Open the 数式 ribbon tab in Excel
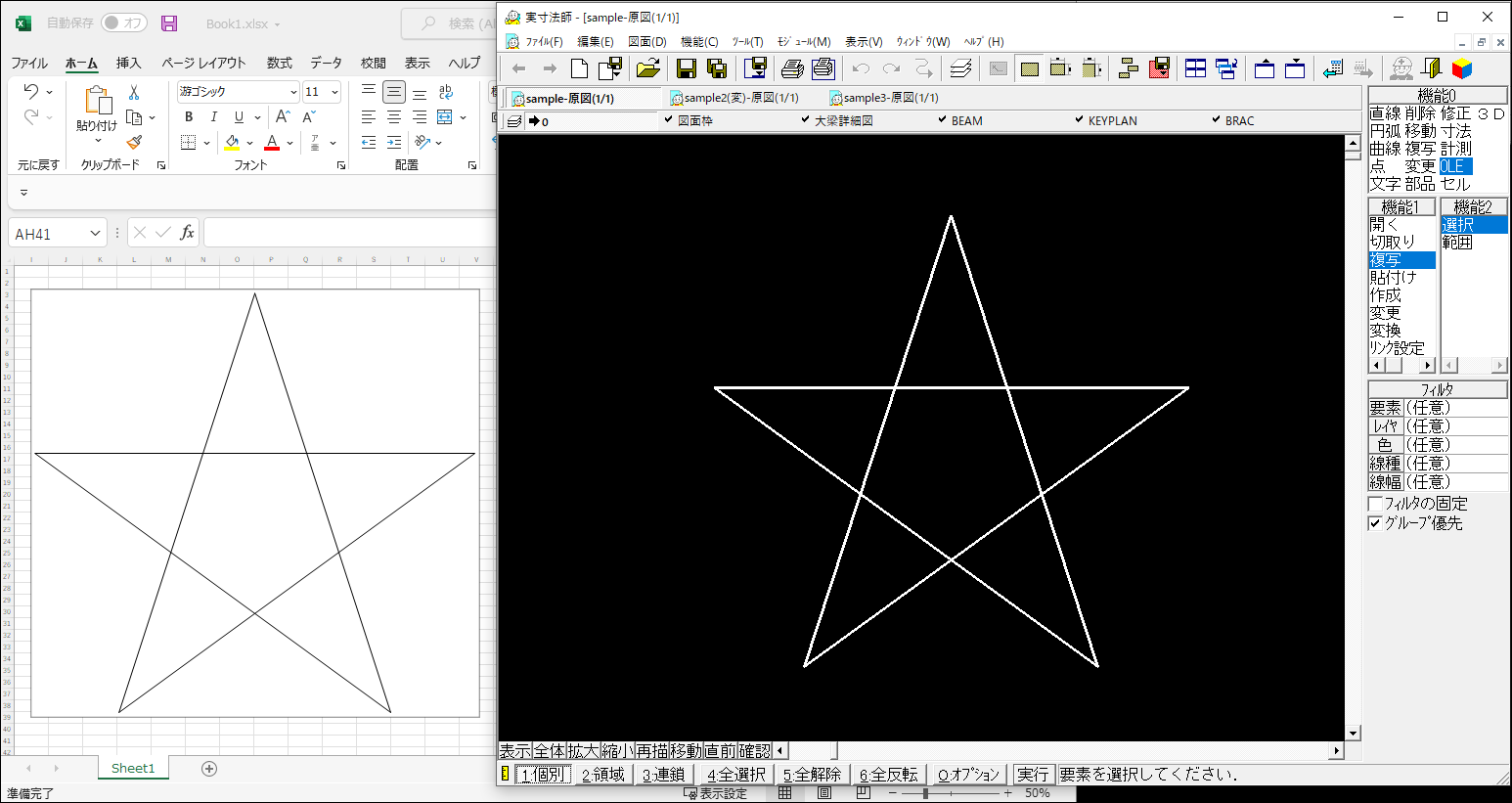 click(x=280, y=63)
